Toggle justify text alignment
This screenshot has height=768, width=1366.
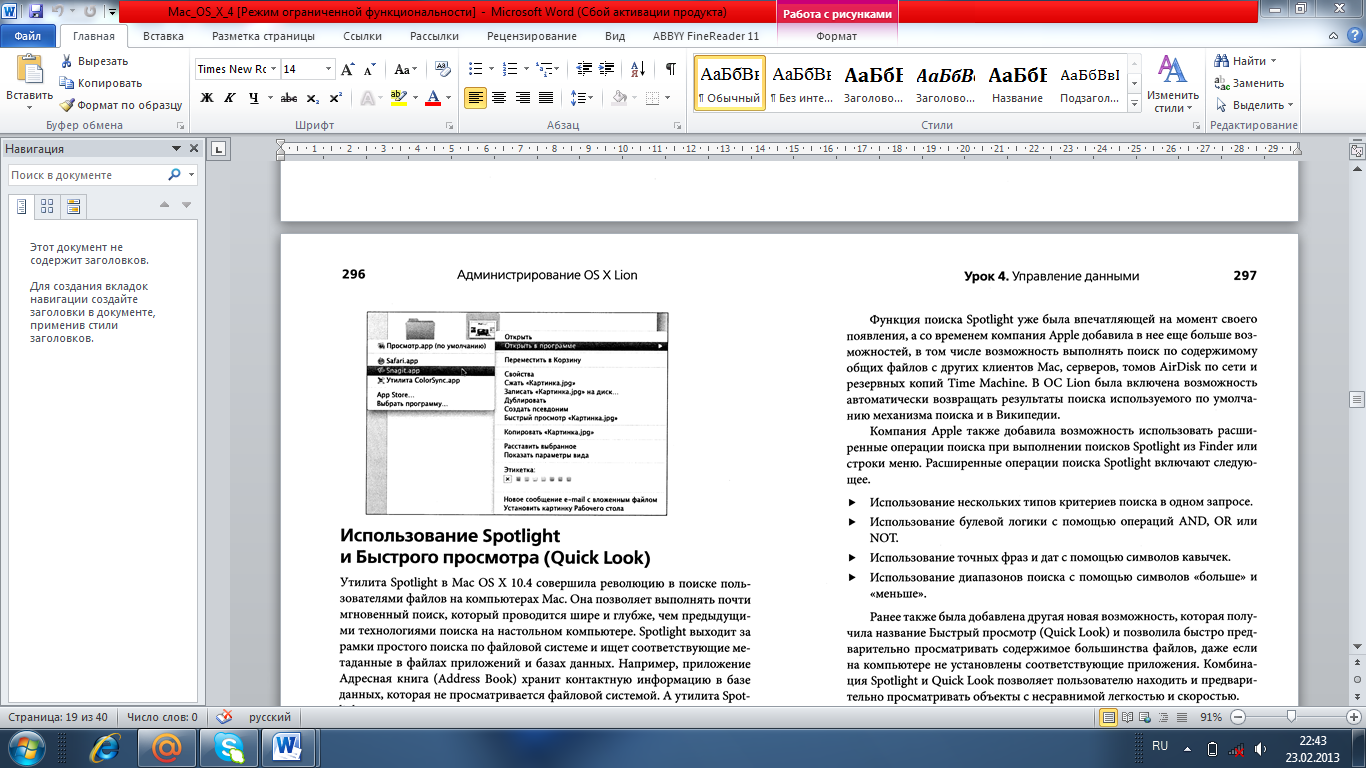546,98
